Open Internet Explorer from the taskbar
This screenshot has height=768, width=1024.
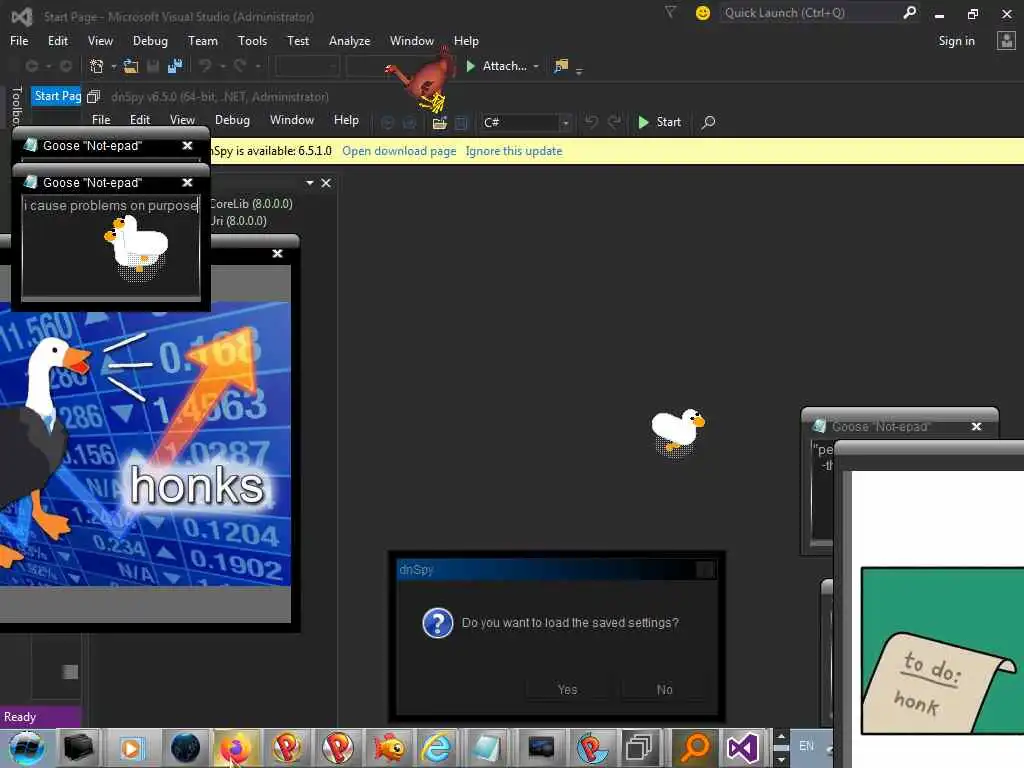coord(436,748)
